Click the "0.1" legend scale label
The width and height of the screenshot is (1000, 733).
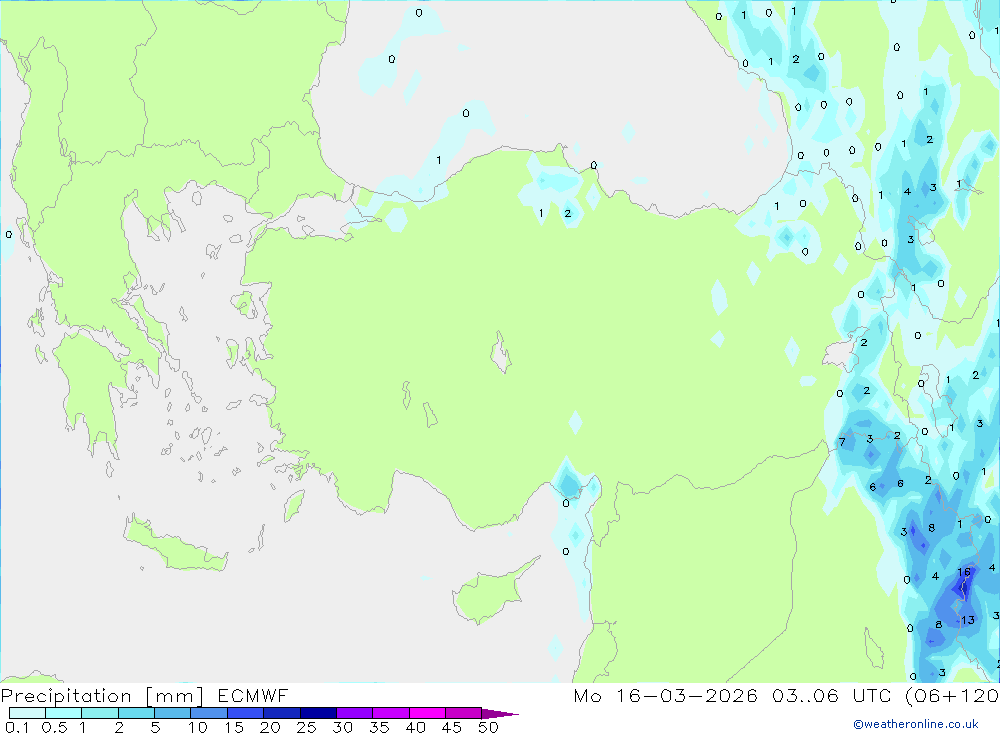coord(17,727)
